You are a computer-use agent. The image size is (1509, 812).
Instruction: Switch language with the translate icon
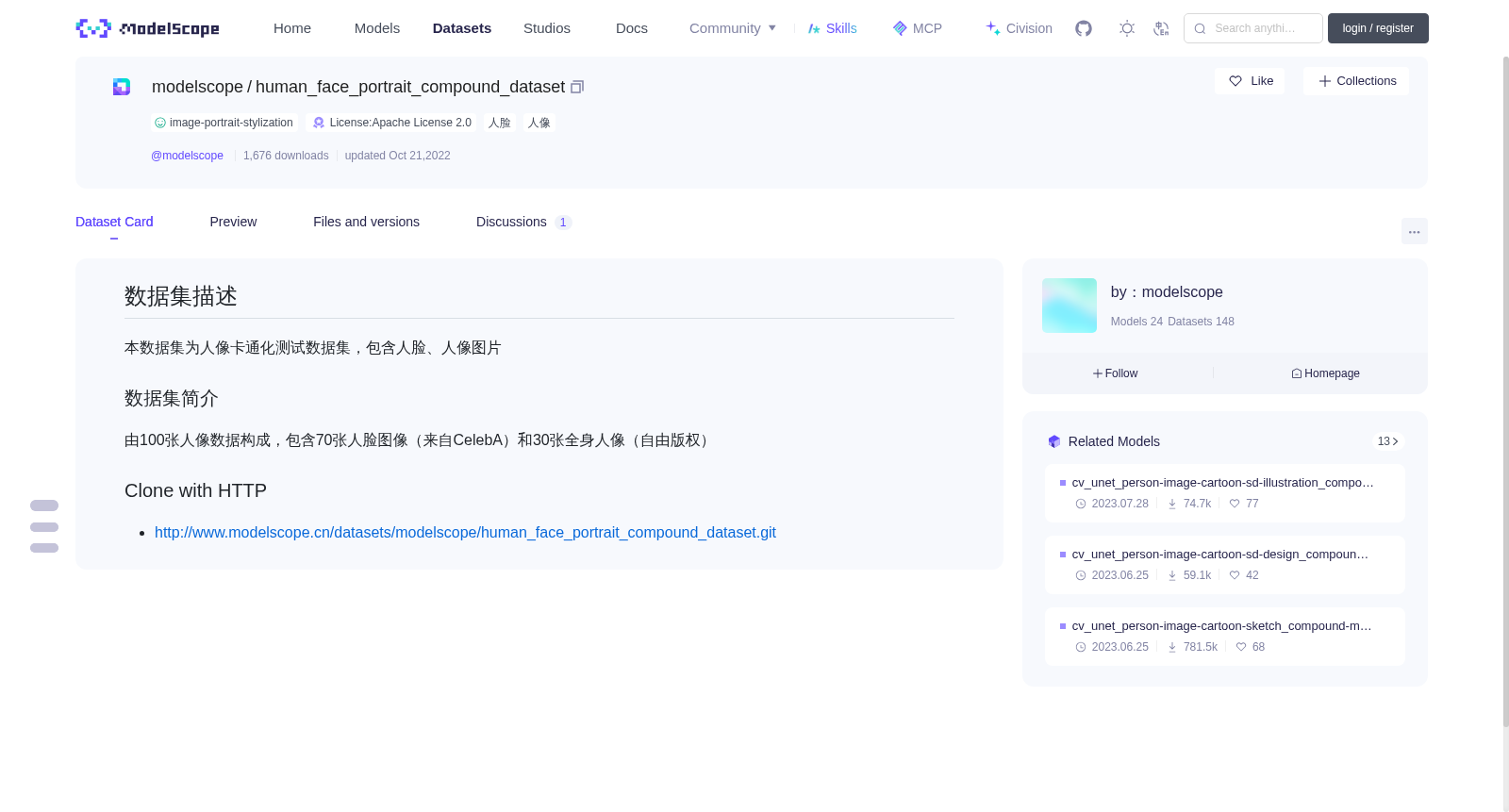tap(1162, 28)
